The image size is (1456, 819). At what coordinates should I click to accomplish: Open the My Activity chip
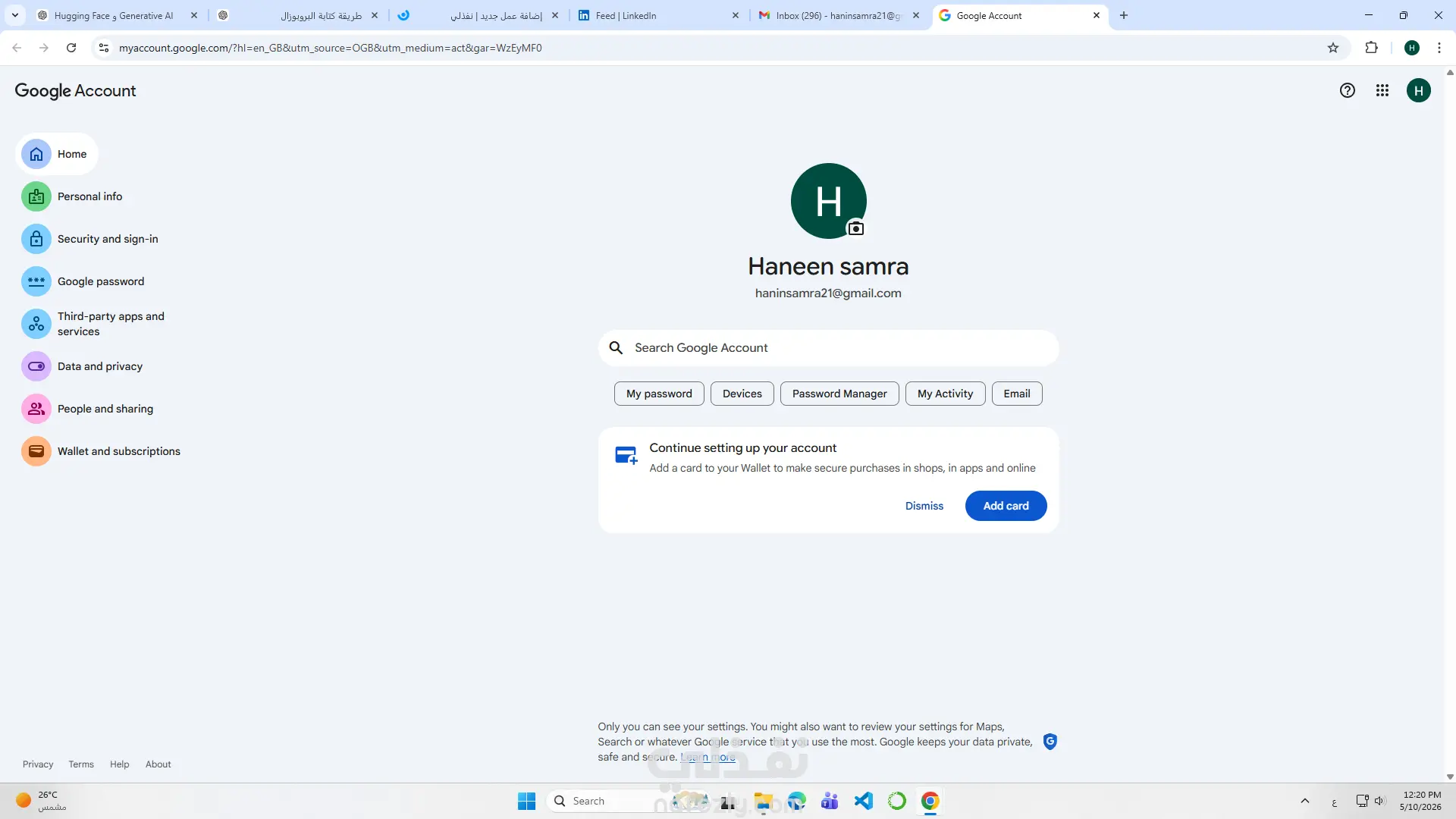[945, 394]
